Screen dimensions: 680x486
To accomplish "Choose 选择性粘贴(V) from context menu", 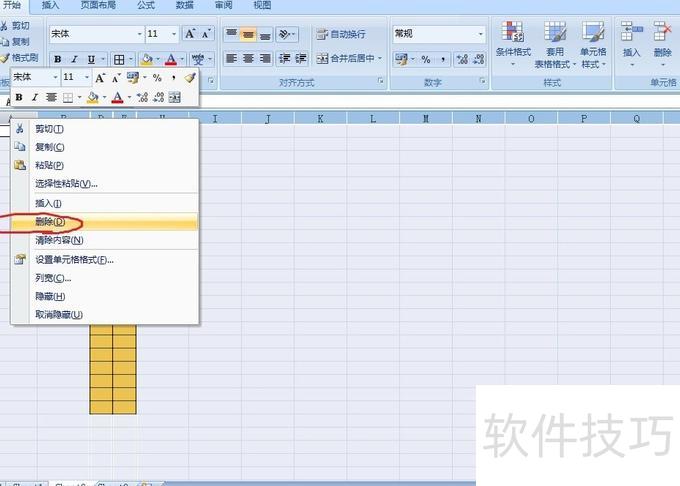I will coord(105,184).
